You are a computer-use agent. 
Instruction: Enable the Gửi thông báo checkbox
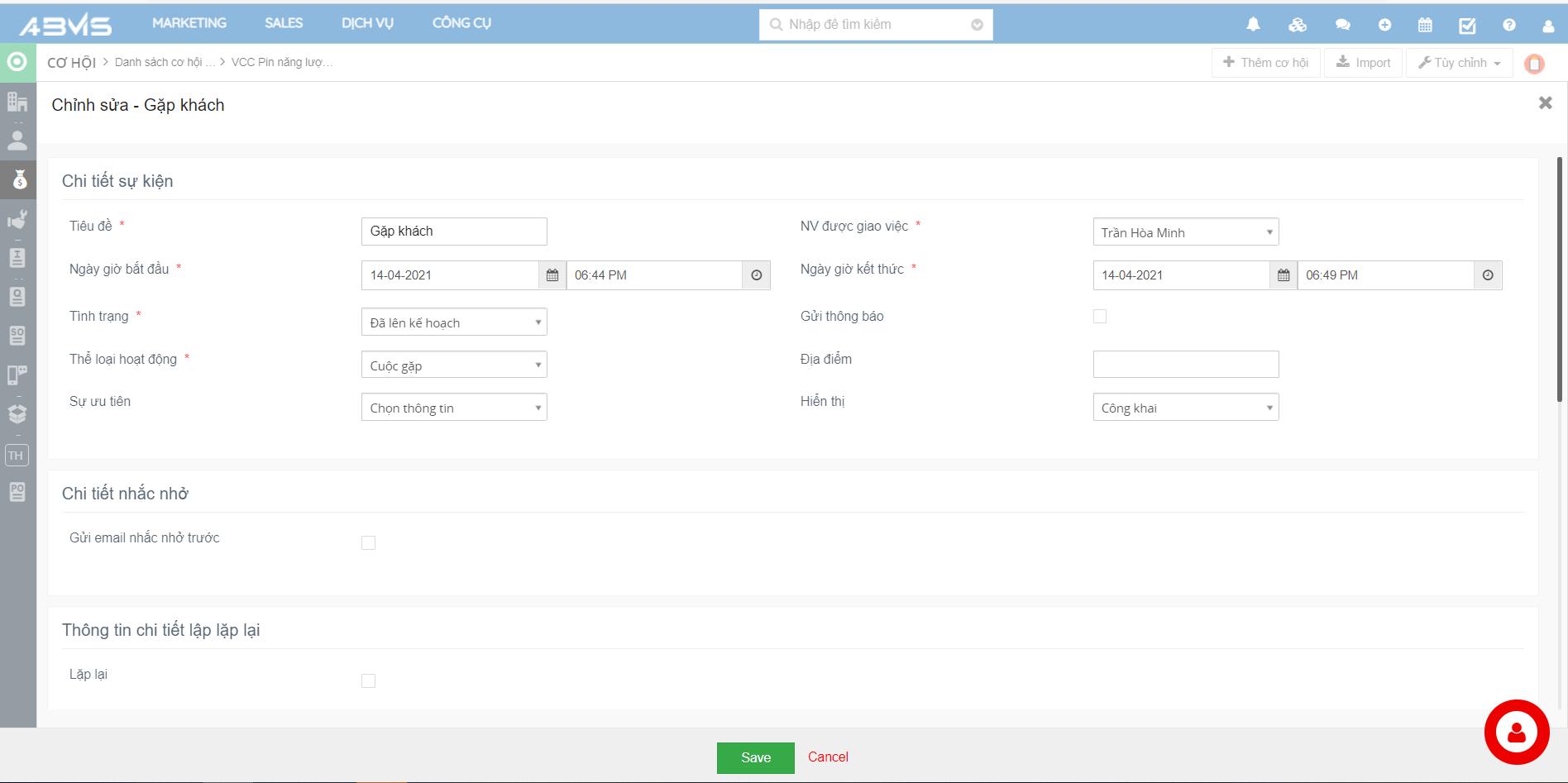(x=1100, y=317)
